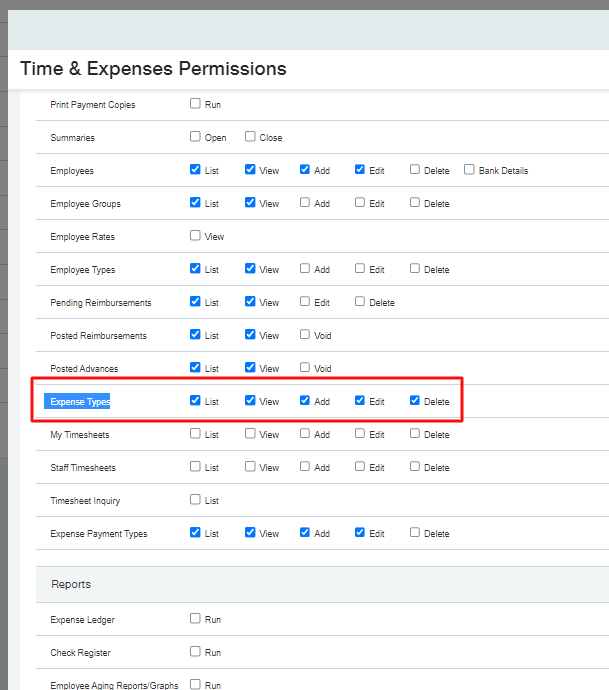Enable Delete for Pending Reimbursements
609x690 pixels.
click(x=360, y=301)
